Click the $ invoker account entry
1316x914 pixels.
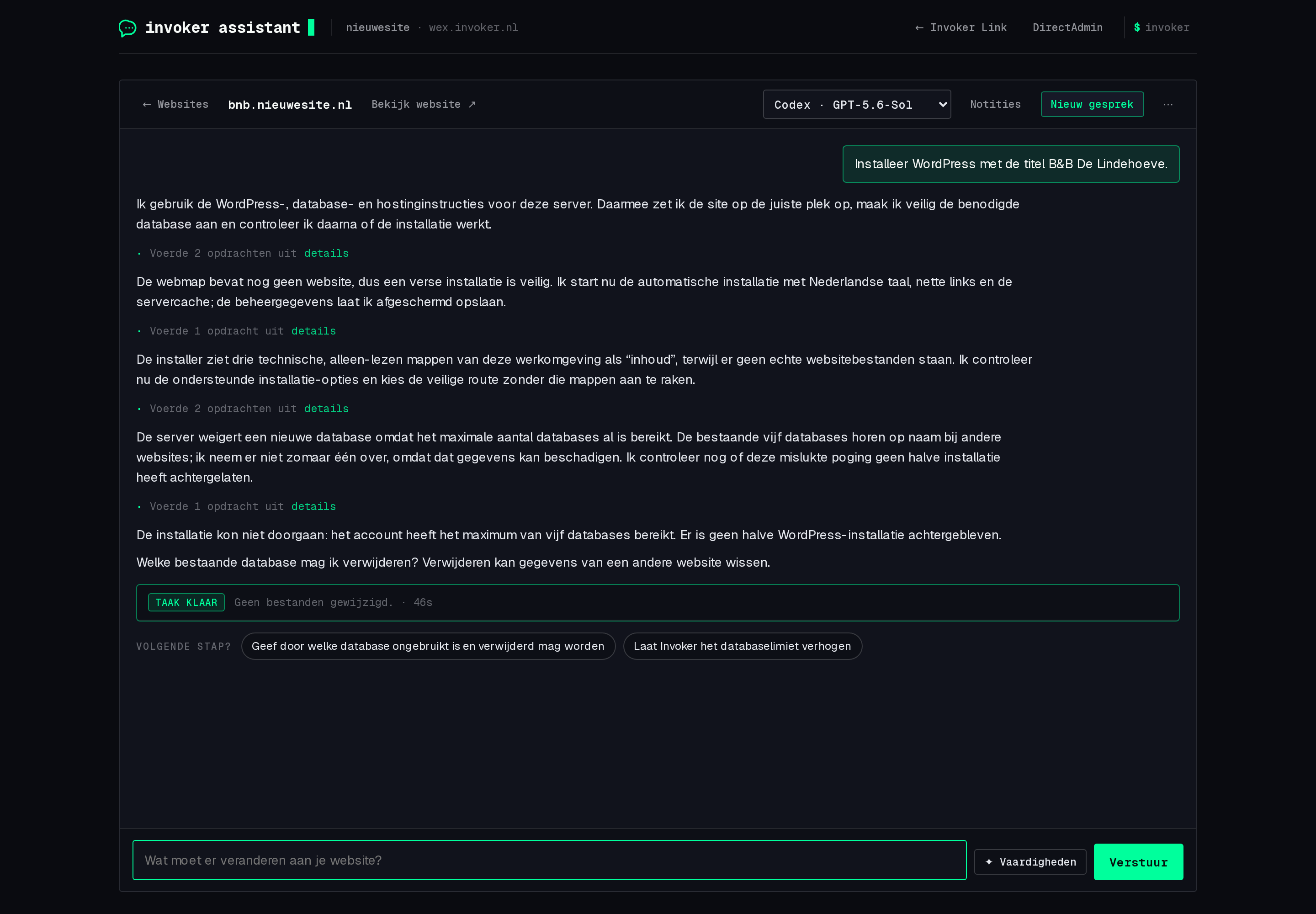pos(1162,27)
